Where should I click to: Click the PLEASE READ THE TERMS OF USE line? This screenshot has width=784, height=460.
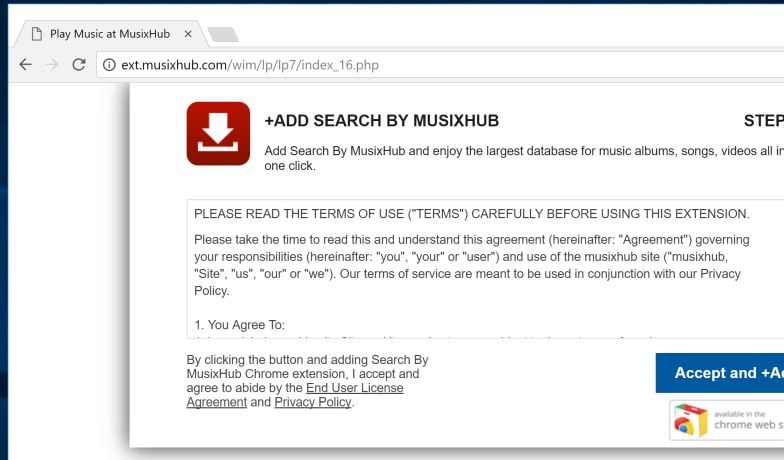tap(472, 214)
